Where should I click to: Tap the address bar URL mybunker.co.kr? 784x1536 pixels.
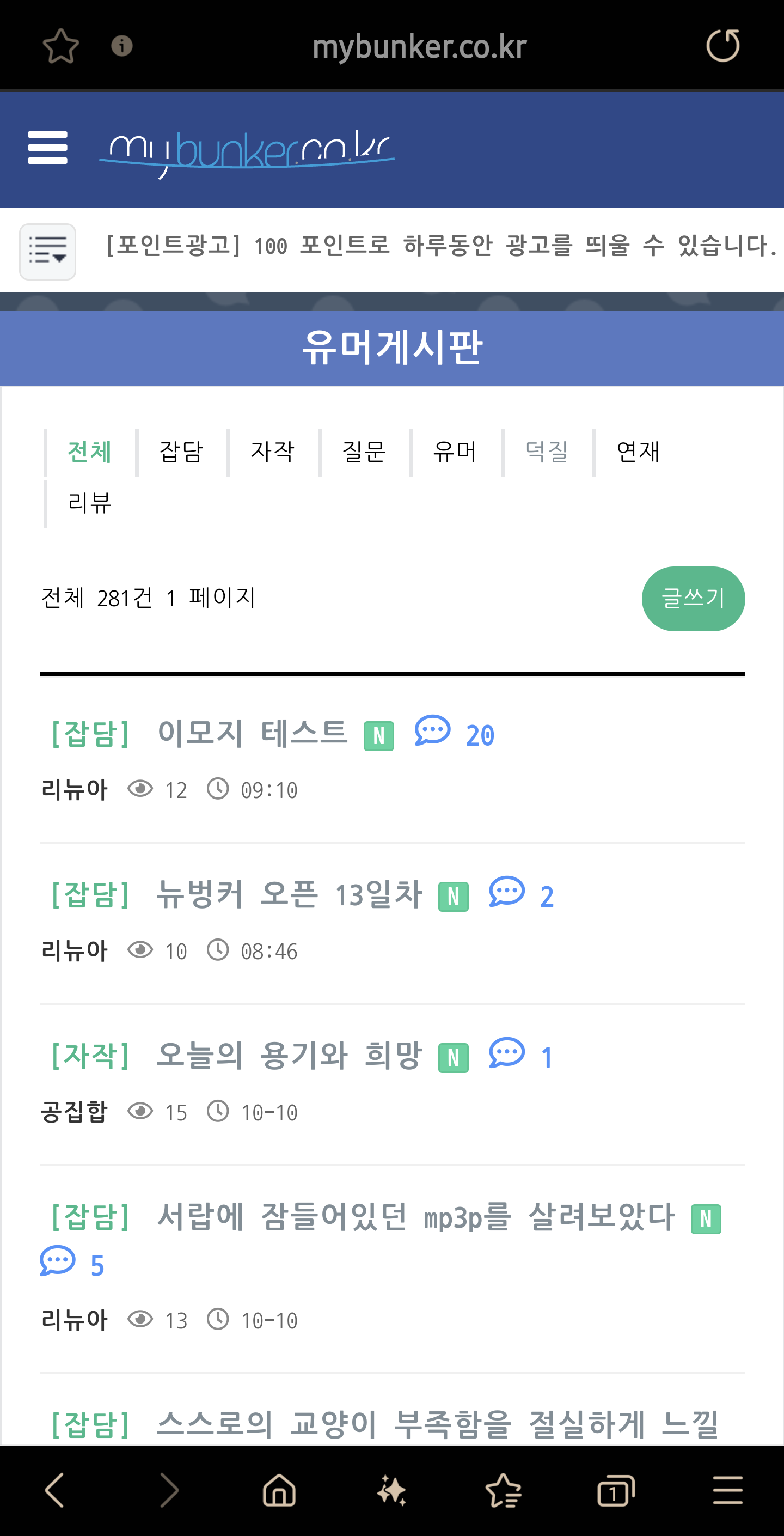pyautogui.click(x=419, y=46)
